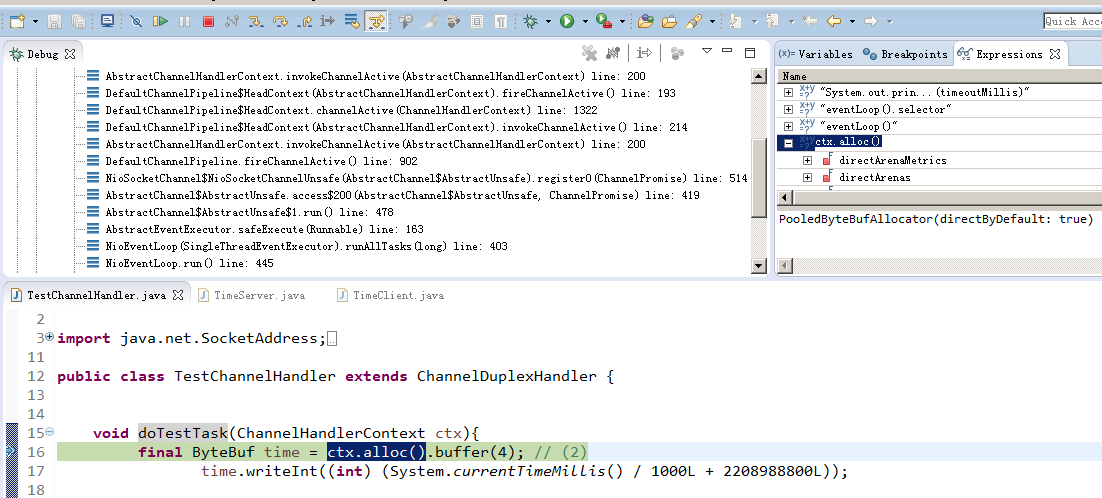Toggle Skip All Breakpoints in toolbar
This screenshot has height=498, width=1102.
click(x=136, y=22)
